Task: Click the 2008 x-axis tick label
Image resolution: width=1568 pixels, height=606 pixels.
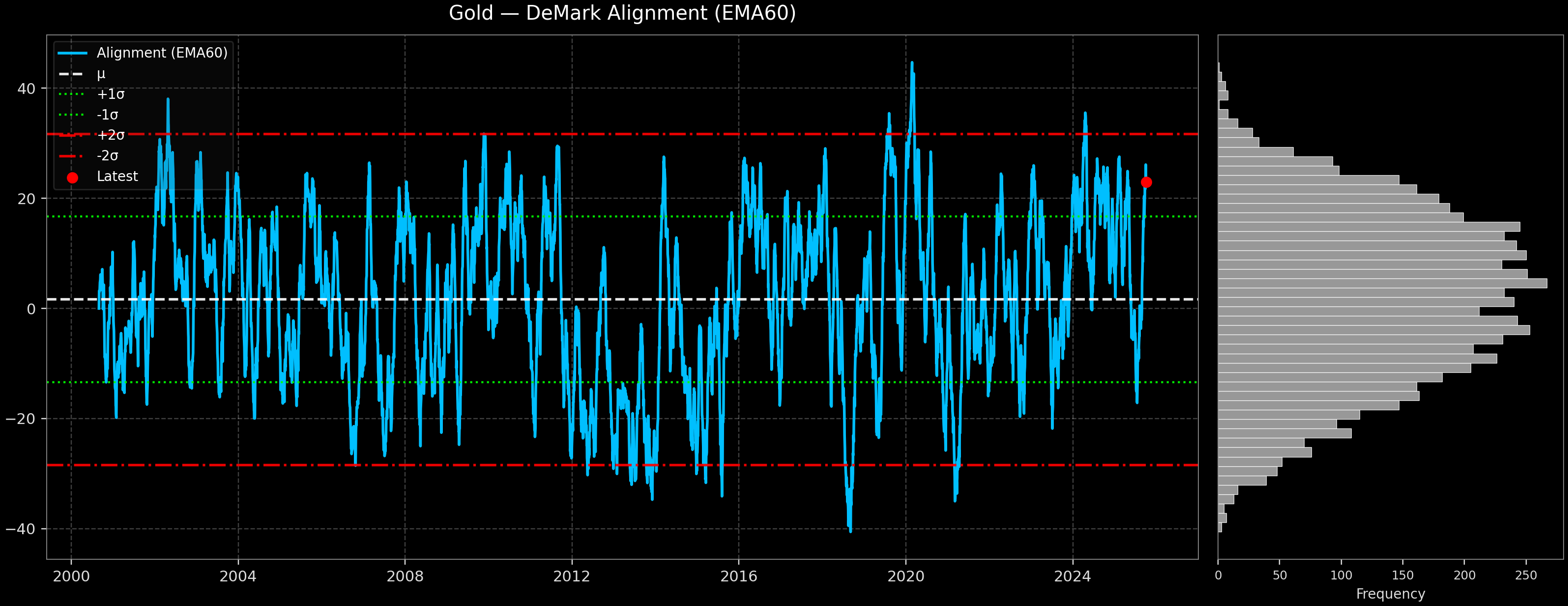Action: point(405,576)
